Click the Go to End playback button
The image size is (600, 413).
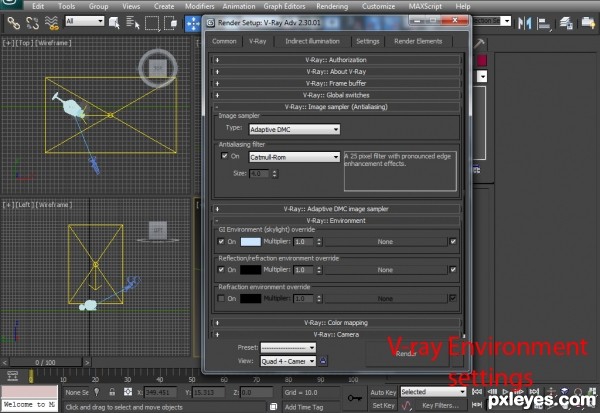pyautogui.click(x=535, y=392)
